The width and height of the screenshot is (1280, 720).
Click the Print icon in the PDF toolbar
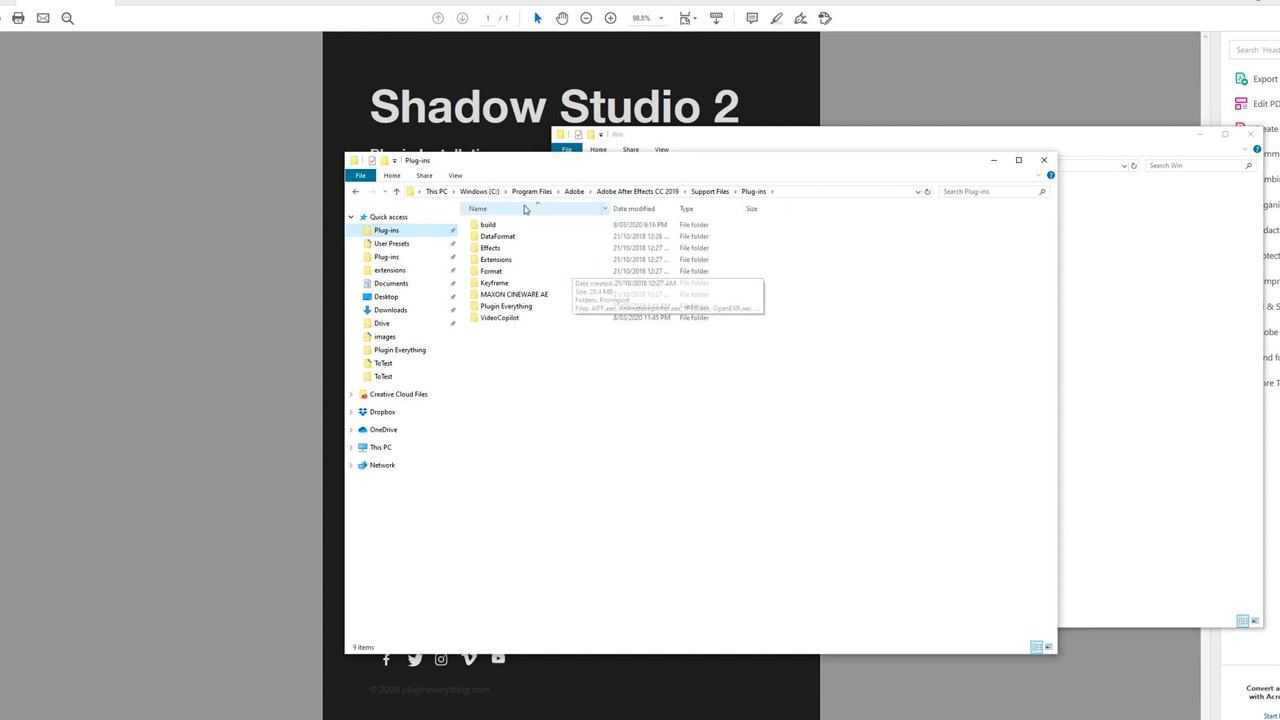tap(18, 18)
